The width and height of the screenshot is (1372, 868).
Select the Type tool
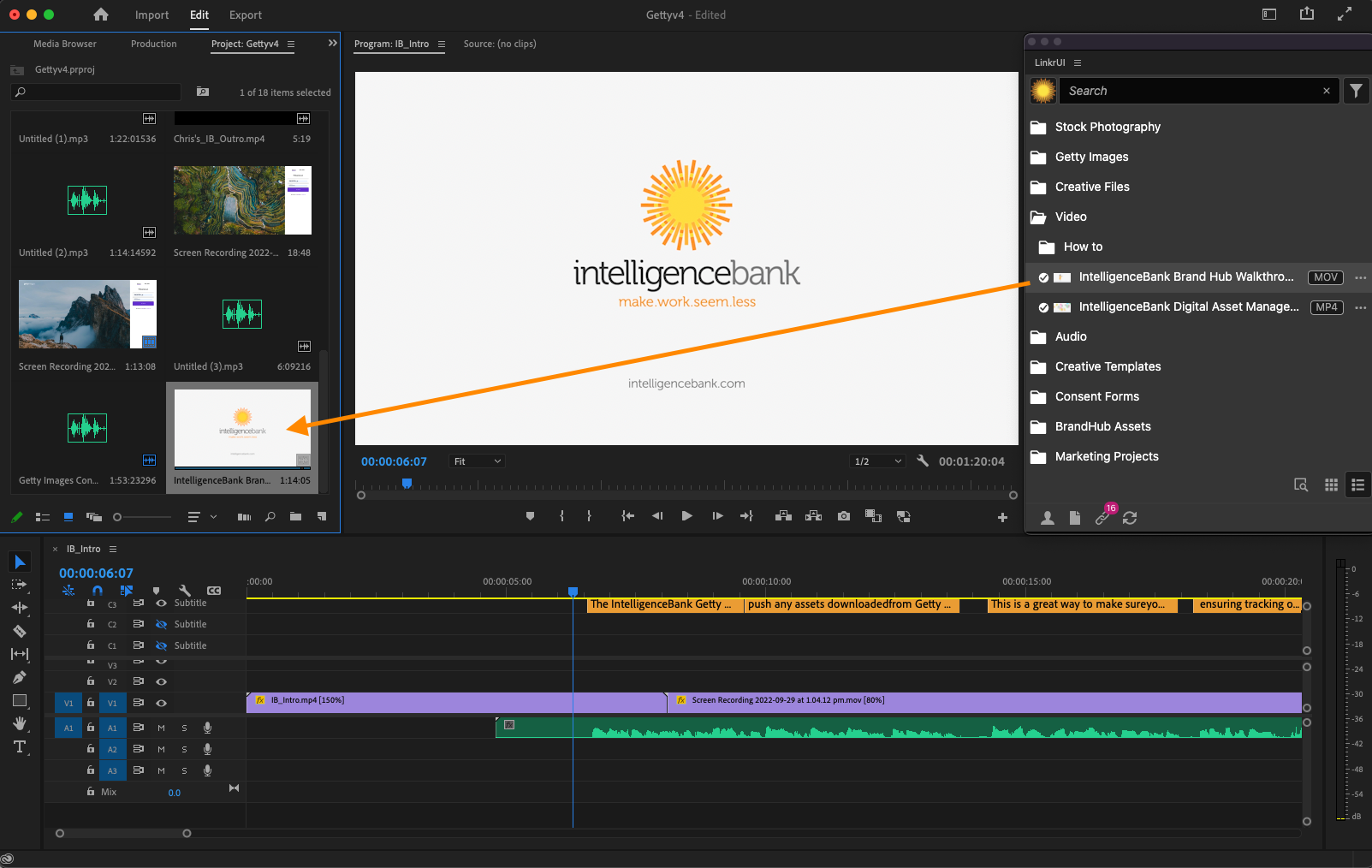pyautogui.click(x=20, y=746)
